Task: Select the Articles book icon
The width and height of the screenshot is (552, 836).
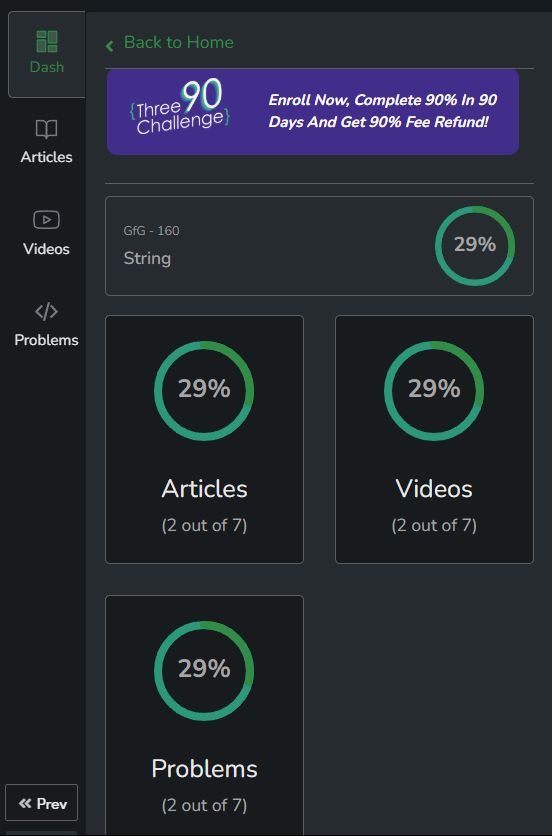Action: 46,129
